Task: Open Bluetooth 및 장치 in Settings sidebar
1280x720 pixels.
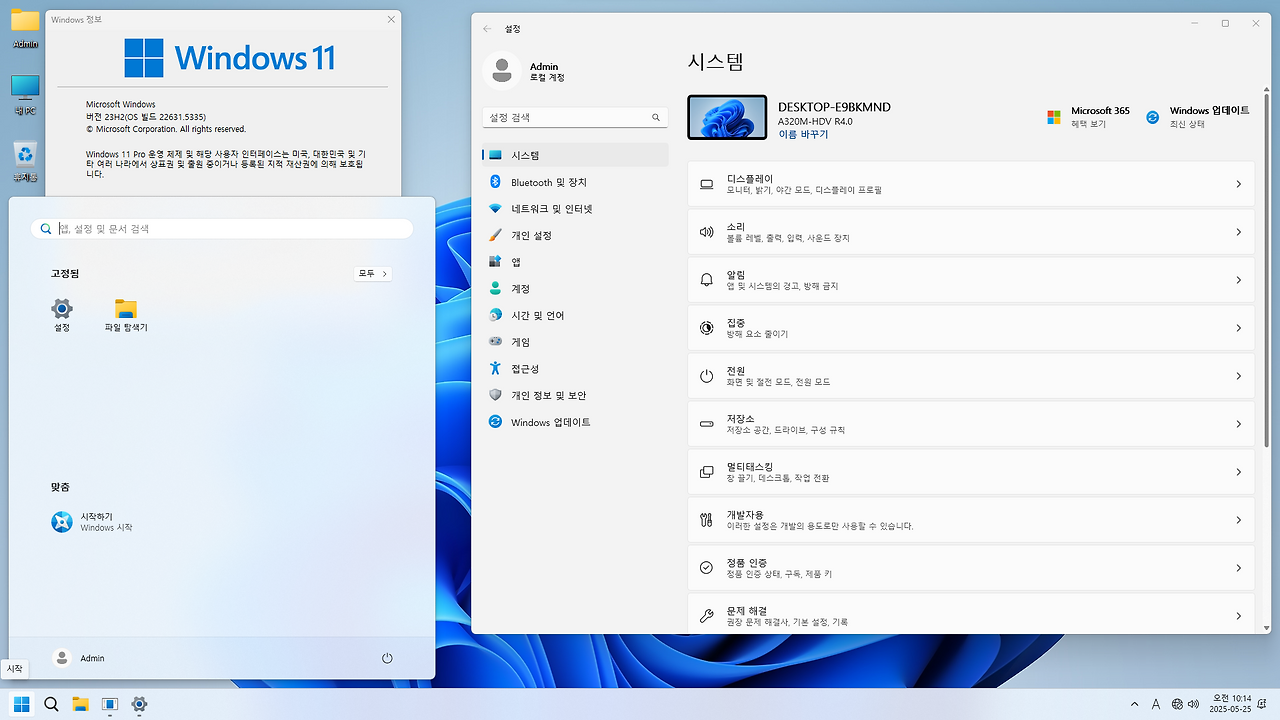Action: click(575, 182)
